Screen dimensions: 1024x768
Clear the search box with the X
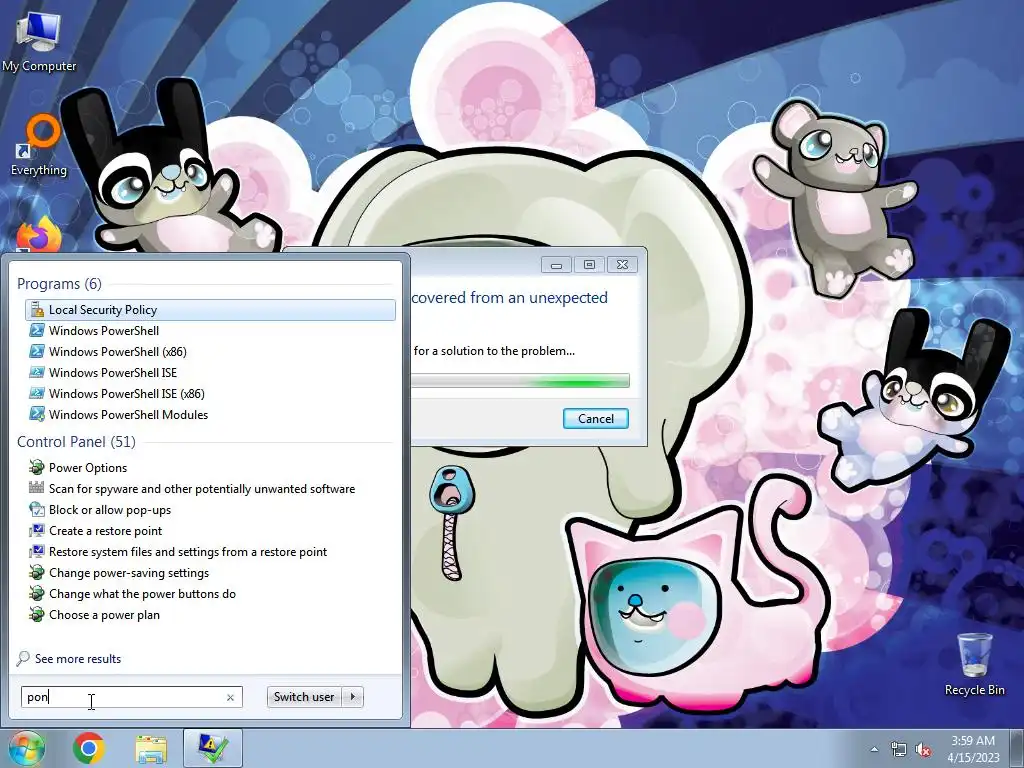(230, 697)
